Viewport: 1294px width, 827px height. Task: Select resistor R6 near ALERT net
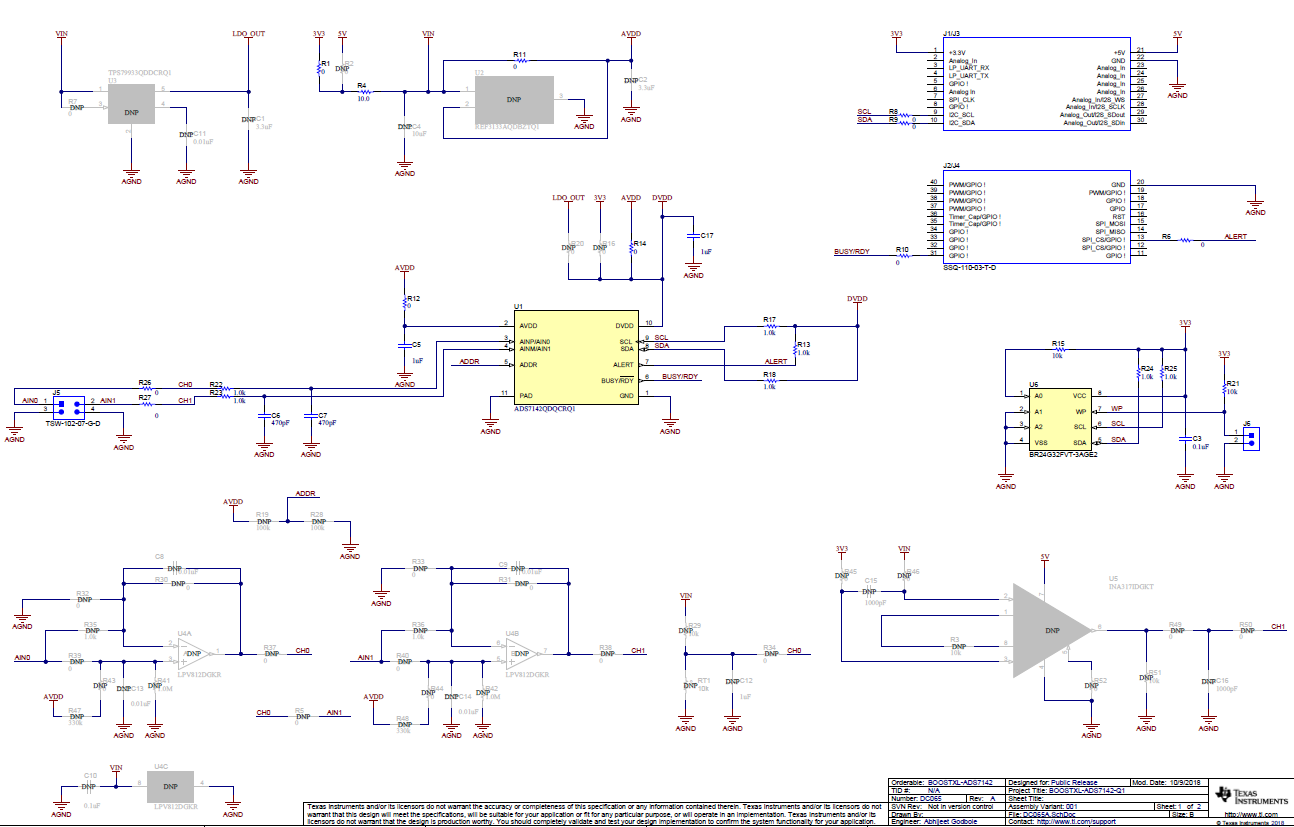[x=1185, y=240]
